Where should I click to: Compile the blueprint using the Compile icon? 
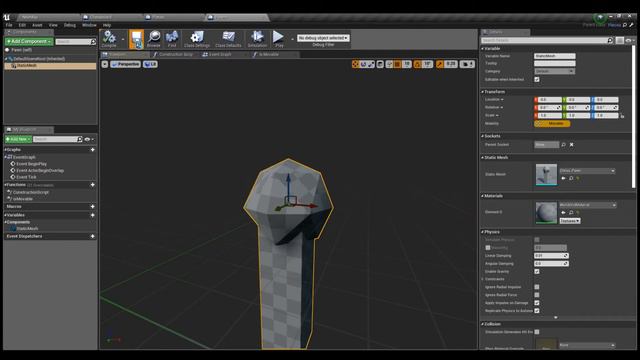(x=109, y=39)
